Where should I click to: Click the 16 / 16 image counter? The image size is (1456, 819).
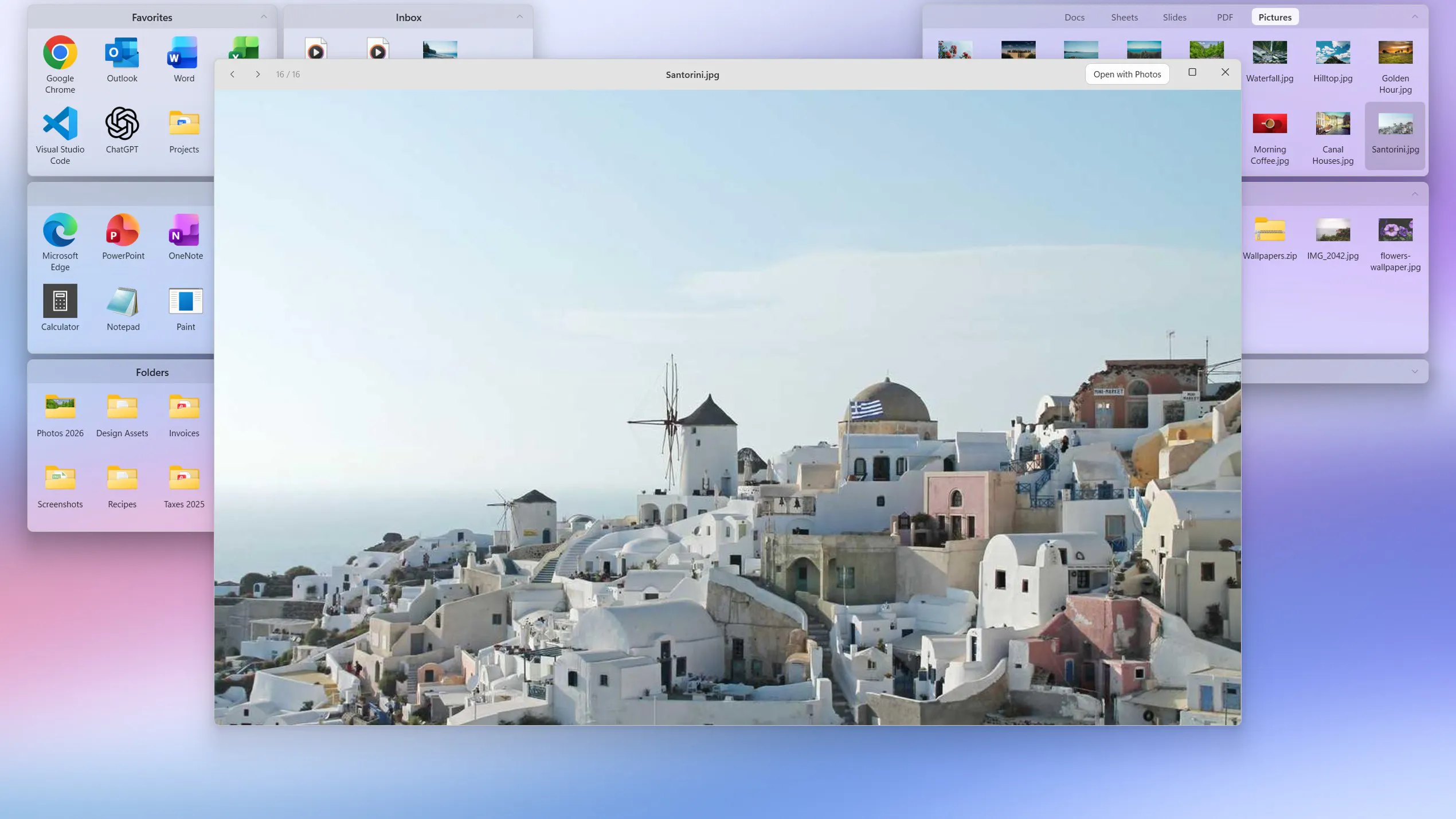[x=288, y=75]
